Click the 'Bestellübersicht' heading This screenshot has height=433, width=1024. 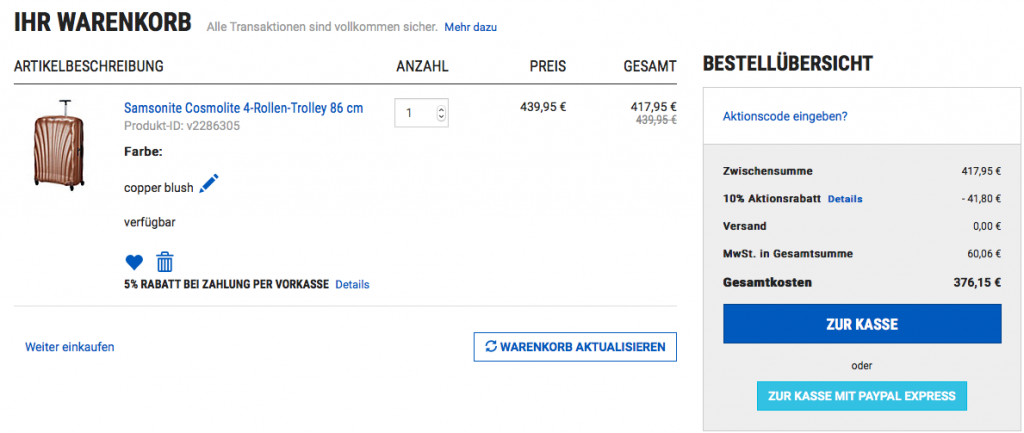click(x=788, y=65)
